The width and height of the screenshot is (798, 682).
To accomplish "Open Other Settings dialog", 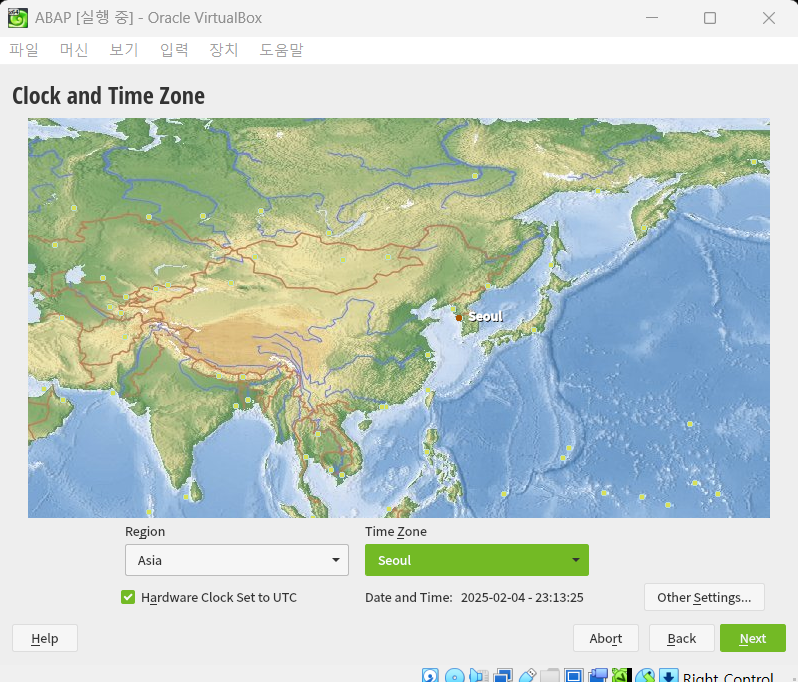I will [704, 597].
